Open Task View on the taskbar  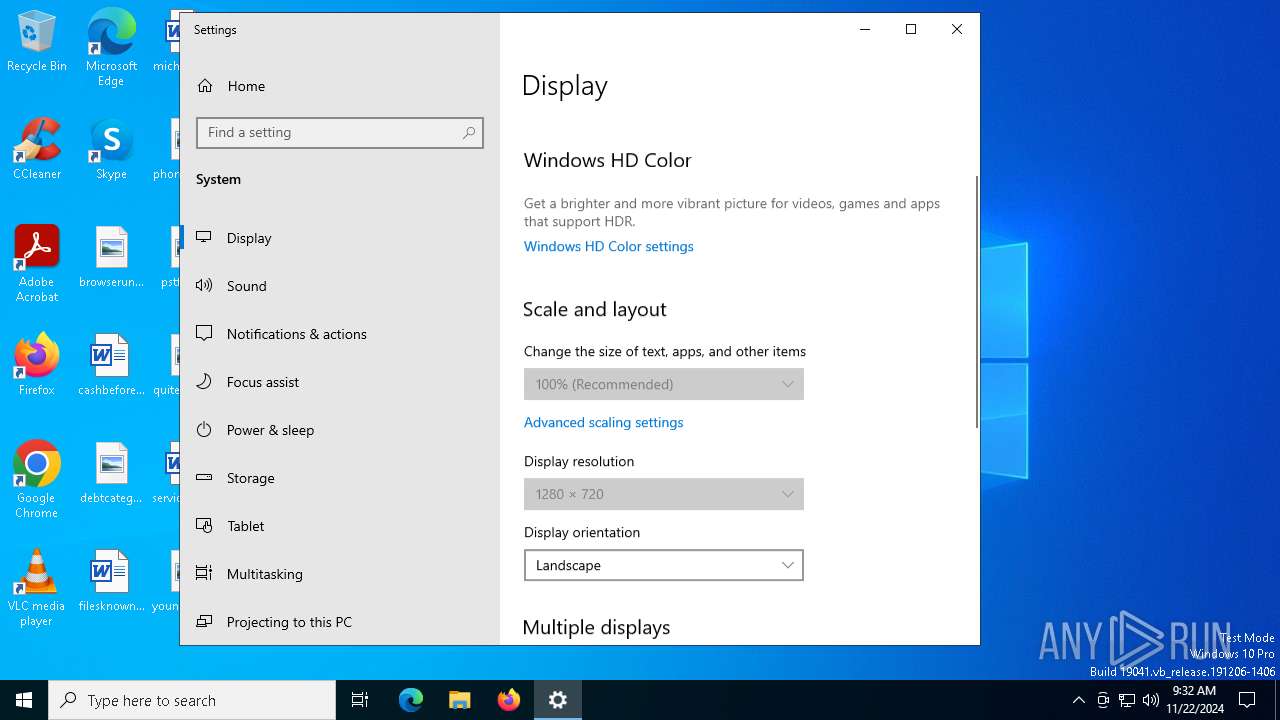pyautogui.click(x=360, y=700)
